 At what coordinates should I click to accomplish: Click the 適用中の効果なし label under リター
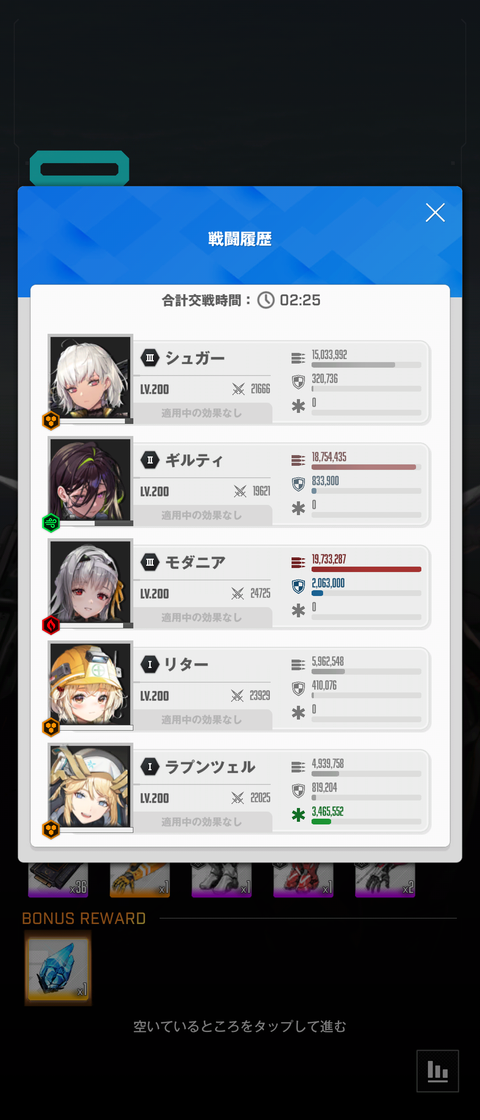(x=201, y=719)
